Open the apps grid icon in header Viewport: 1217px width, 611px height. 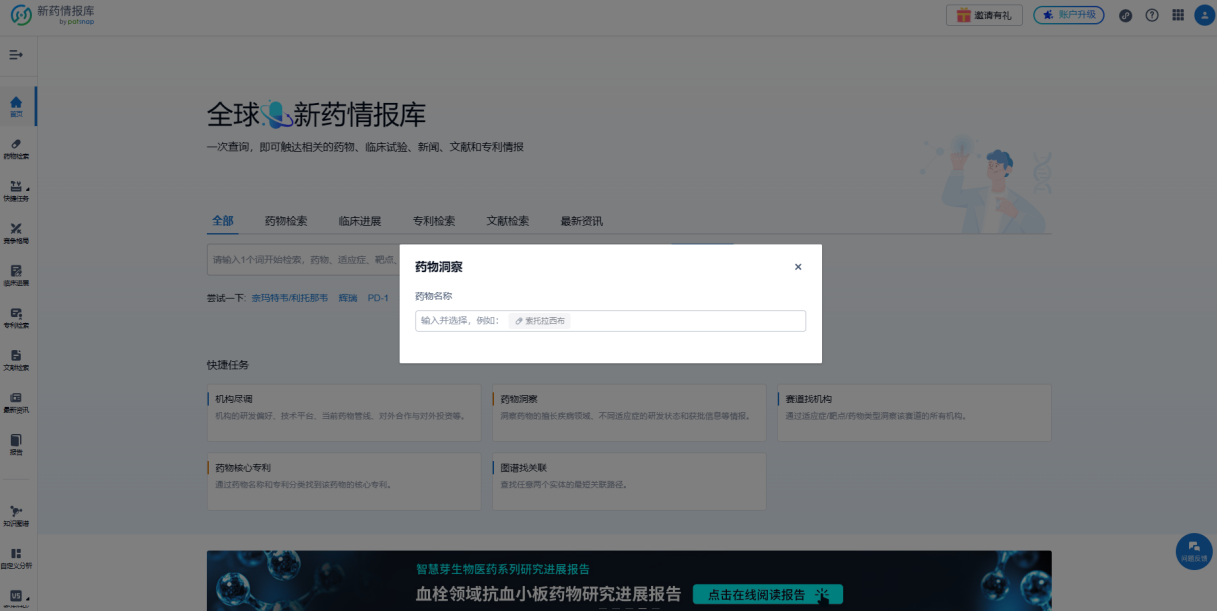pos(1177,15)
